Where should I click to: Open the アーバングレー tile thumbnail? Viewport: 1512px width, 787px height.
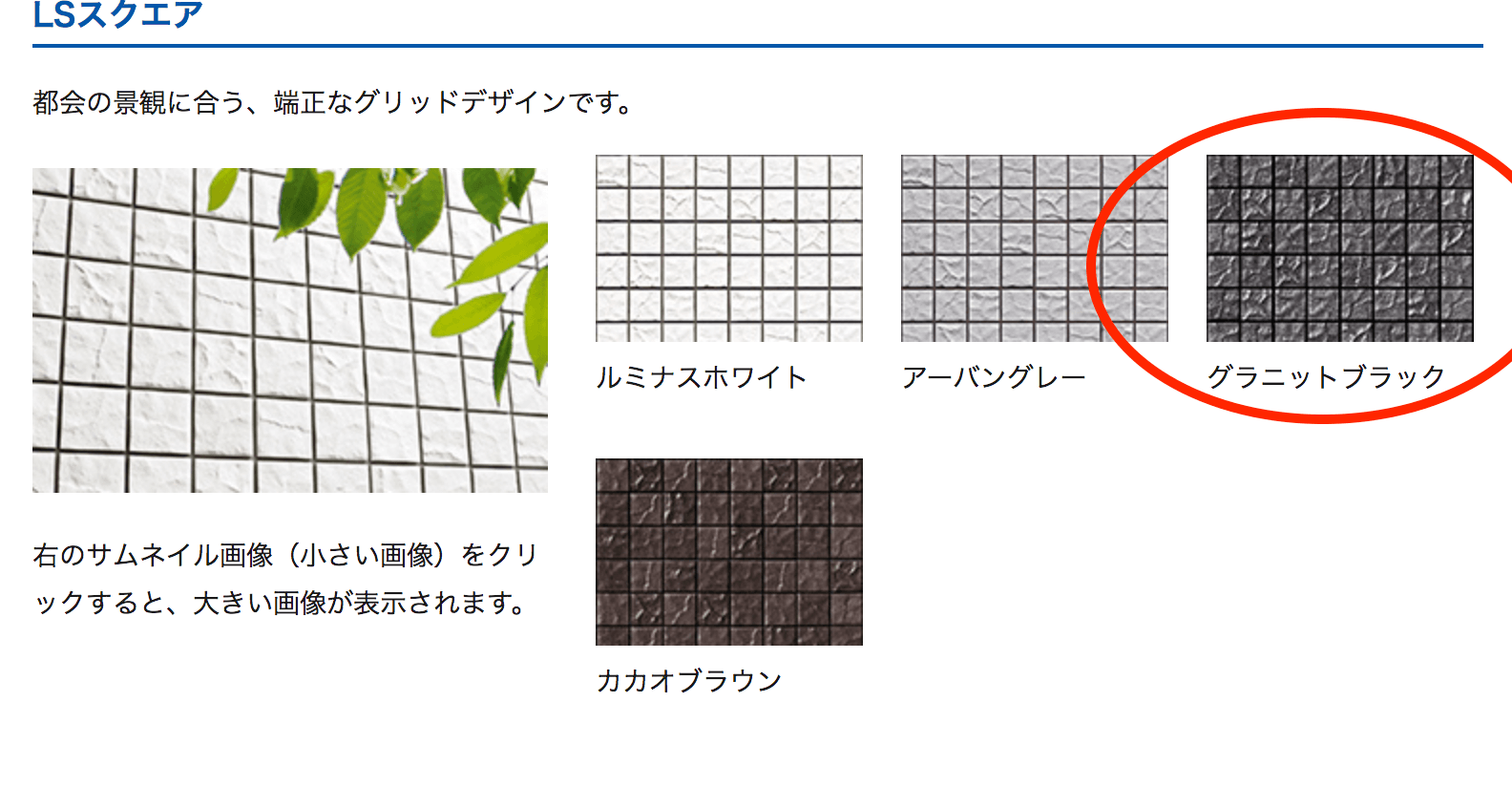(1035, 248)
